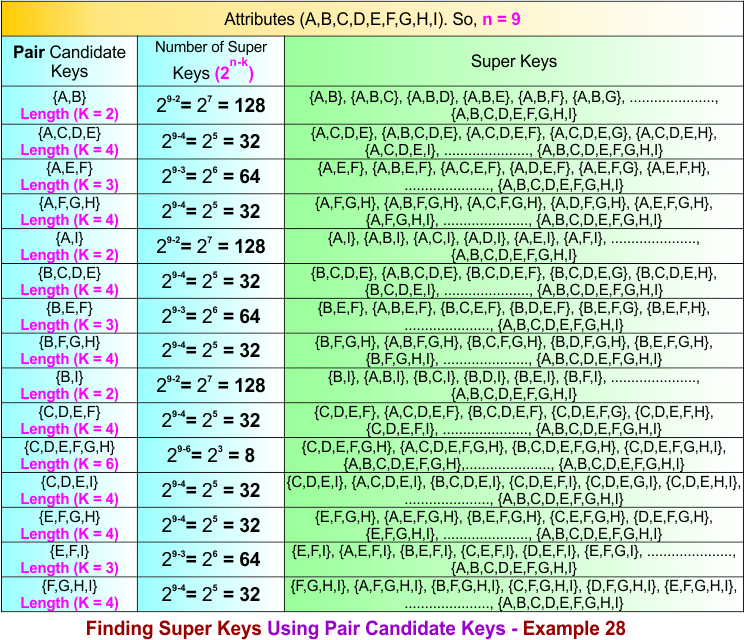Viewport: 745px width, 640px height.
Task: Click the super keys list starting {A,I}, {A,B,I}
Action: [x=514, y=246]
